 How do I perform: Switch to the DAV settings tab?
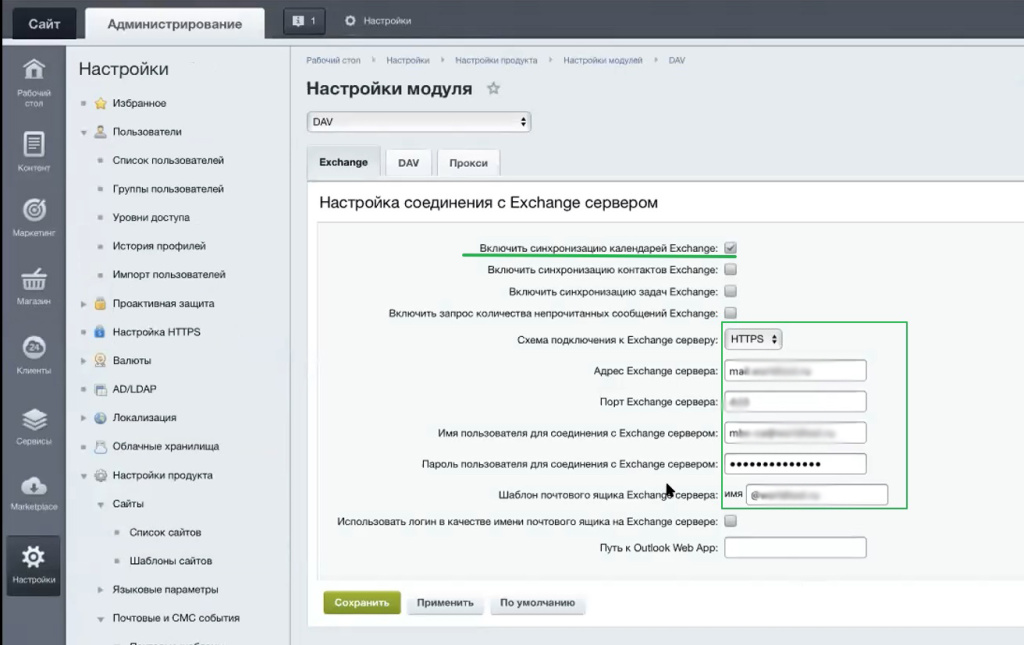pos(408,163)
